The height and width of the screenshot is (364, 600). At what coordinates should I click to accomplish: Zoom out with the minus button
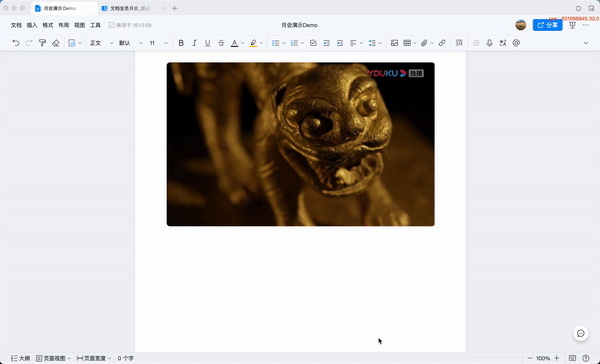tap(530, 358)
